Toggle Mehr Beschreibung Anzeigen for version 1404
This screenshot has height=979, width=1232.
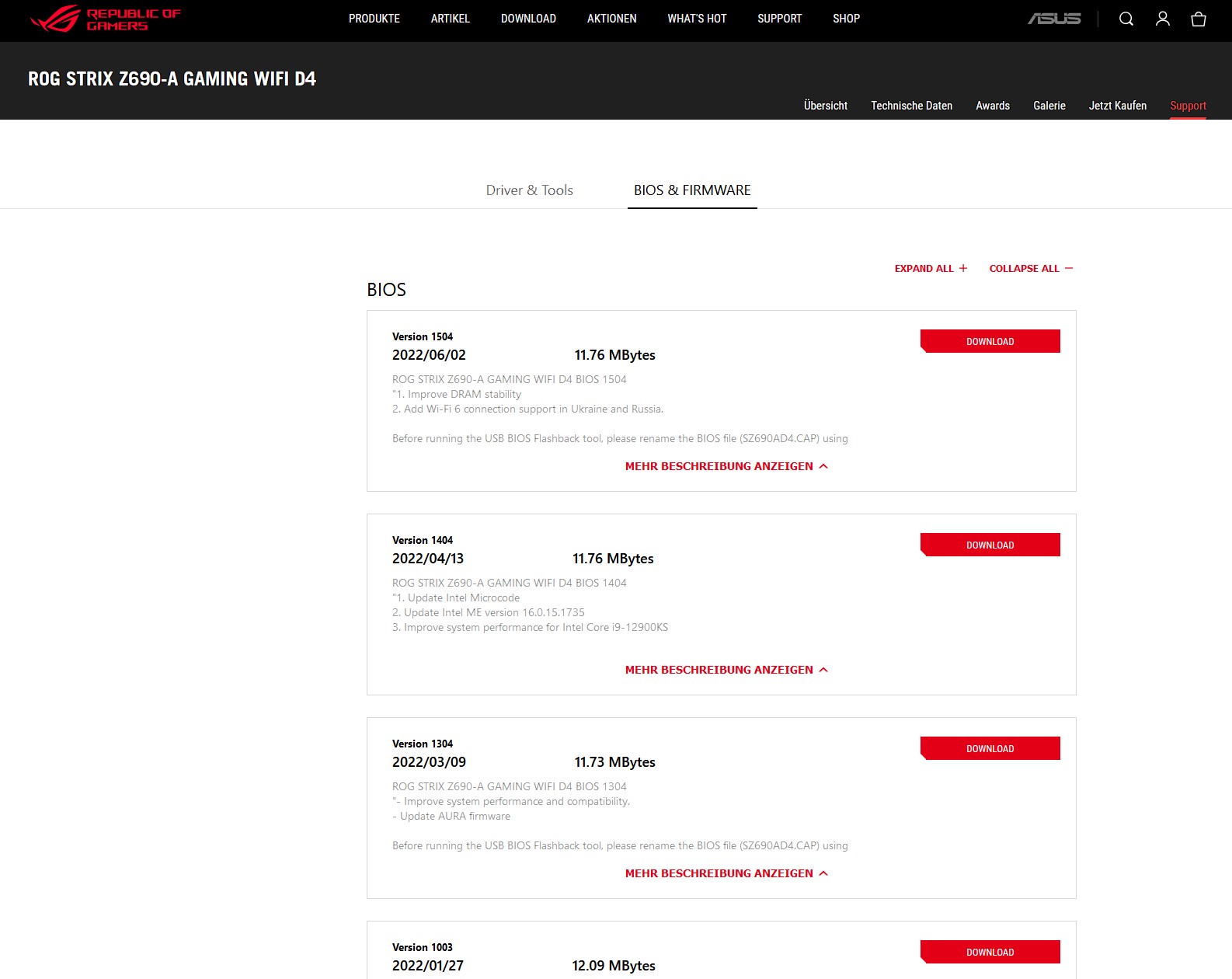click(726, 670)
